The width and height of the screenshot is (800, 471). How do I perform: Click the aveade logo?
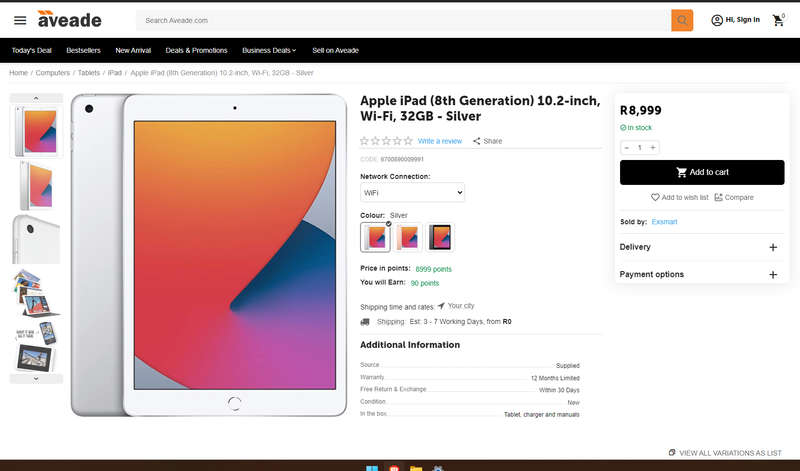[x=69, y=19]
